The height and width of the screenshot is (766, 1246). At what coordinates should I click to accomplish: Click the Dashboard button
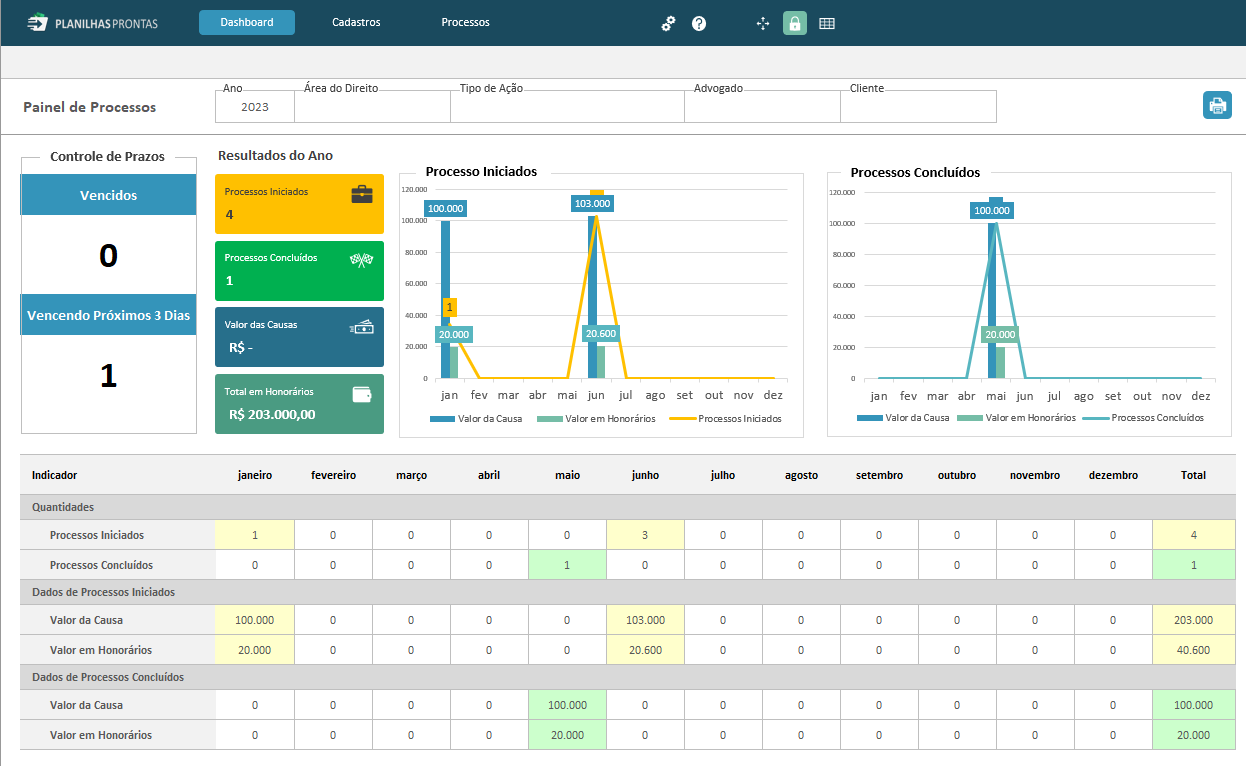pos(247,22)
